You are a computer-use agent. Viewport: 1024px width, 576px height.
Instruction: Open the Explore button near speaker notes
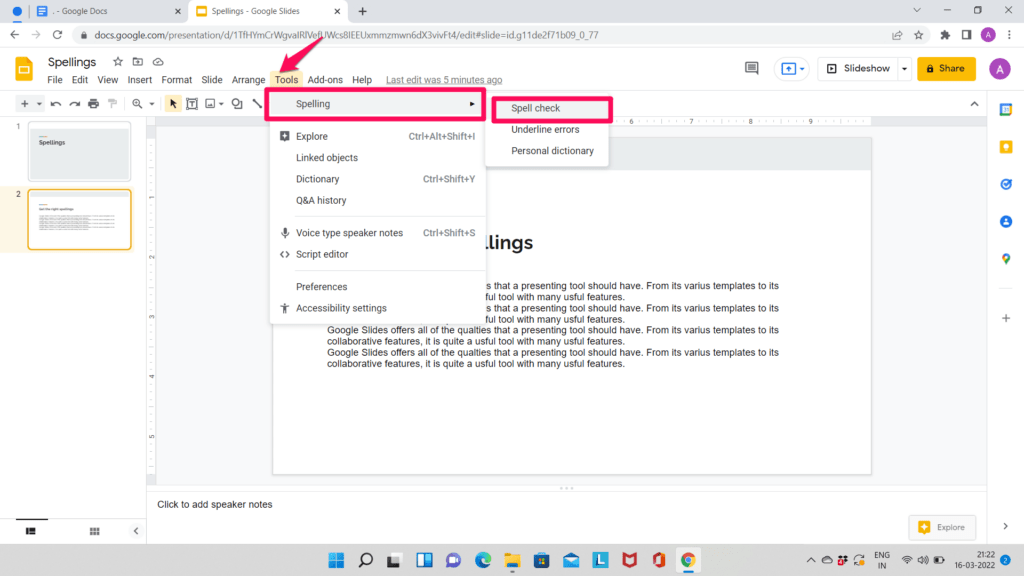click(x=941, y=527)
